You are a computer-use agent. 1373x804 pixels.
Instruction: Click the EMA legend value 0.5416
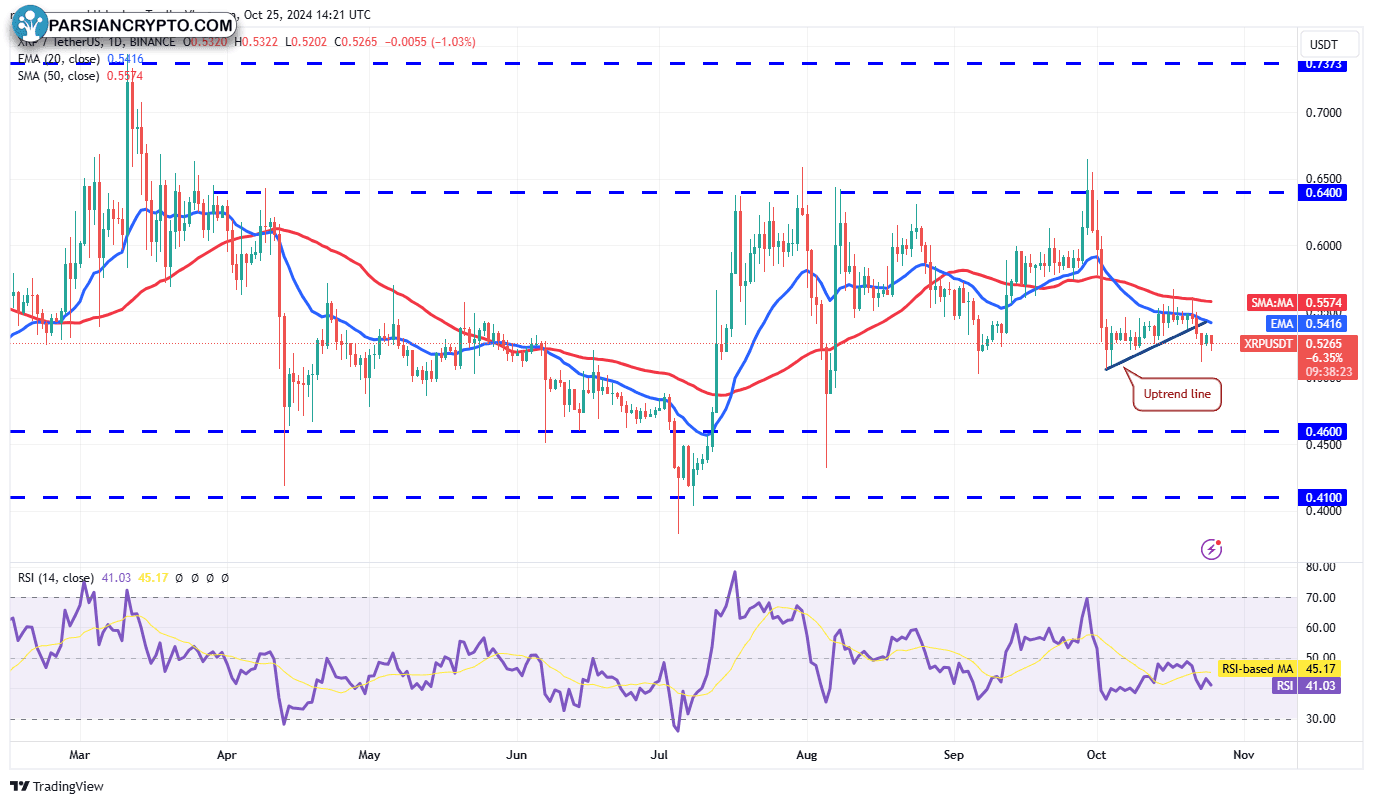click(124, 59)
